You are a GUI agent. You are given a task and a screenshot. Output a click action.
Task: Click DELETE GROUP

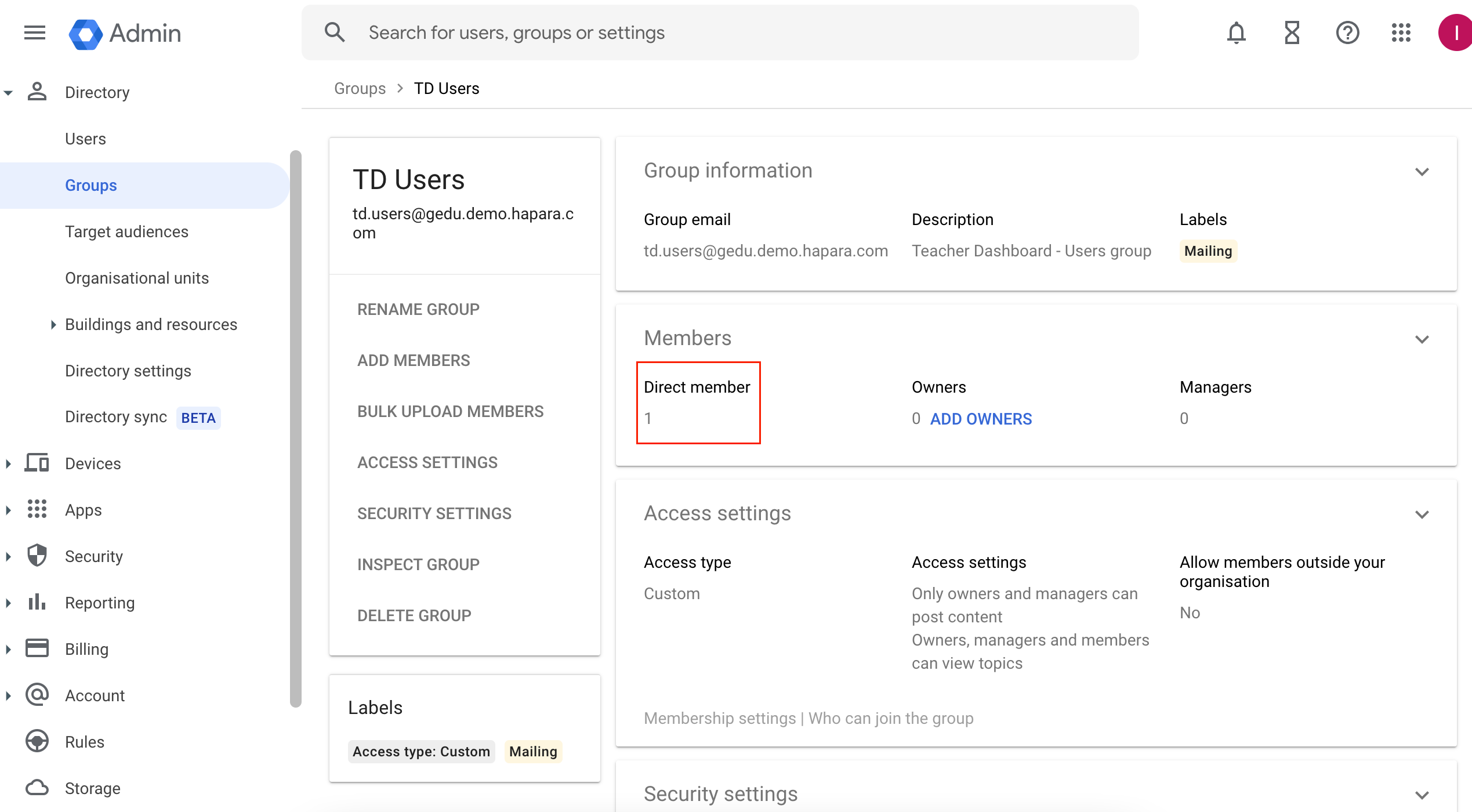(x=414, y=615)
